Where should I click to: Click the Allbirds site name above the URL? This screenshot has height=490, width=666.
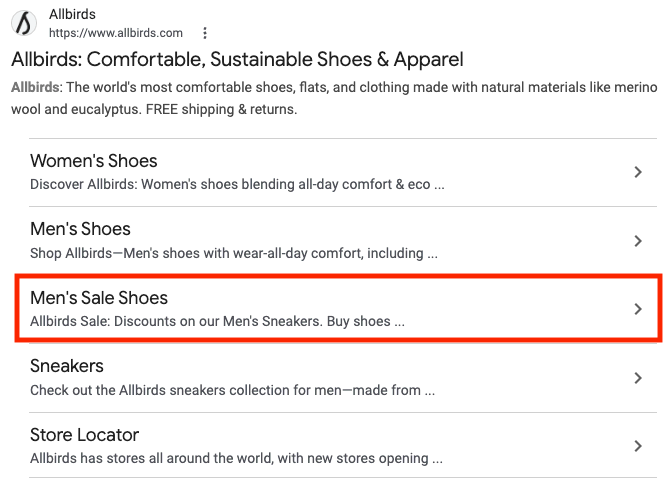point(71,14)
